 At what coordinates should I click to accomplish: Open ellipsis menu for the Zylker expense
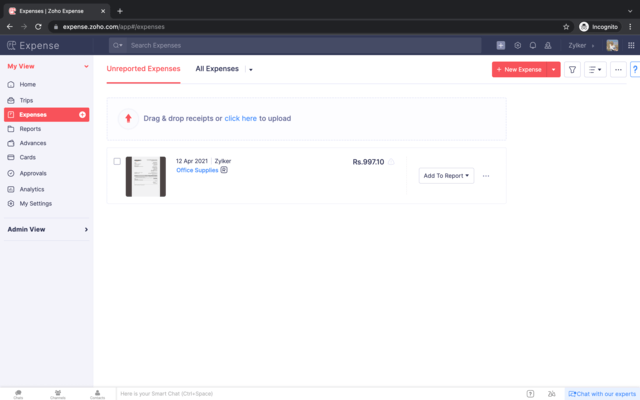click(486, 176)
